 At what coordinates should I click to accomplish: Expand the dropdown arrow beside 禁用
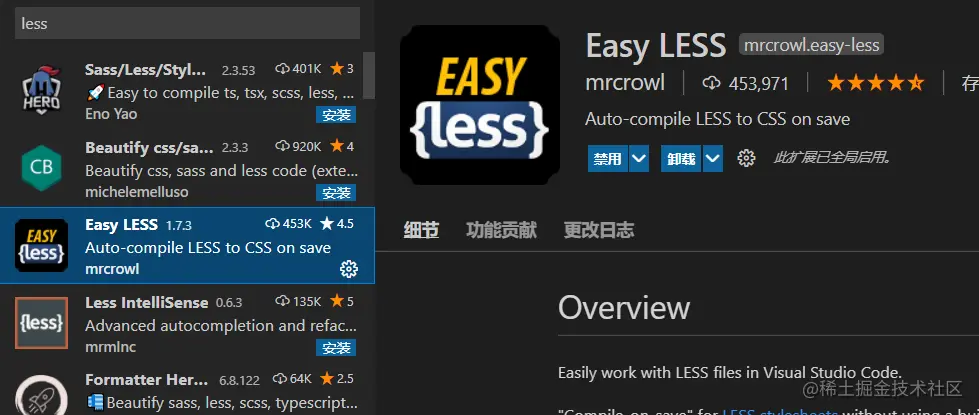click(x=638, y=159)
